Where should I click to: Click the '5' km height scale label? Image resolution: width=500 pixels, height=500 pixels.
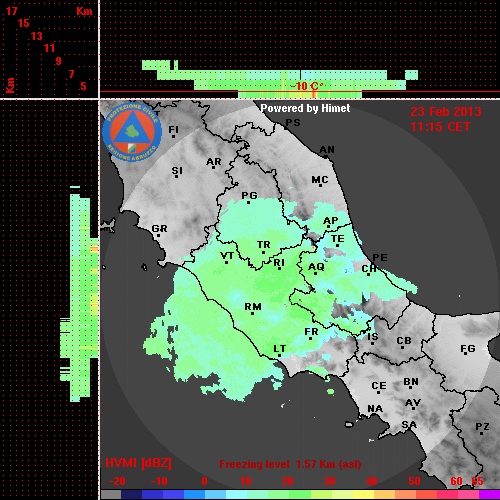click(83, 86)
